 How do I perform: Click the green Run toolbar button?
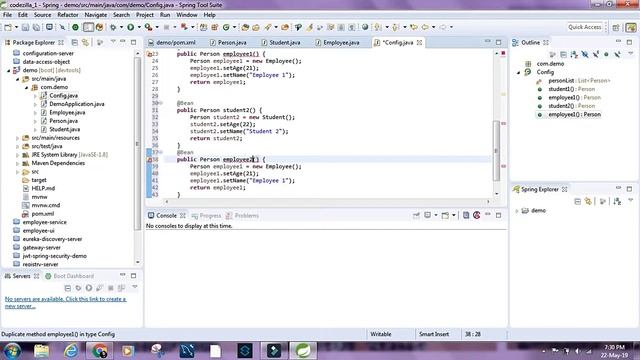coord(131,27)
